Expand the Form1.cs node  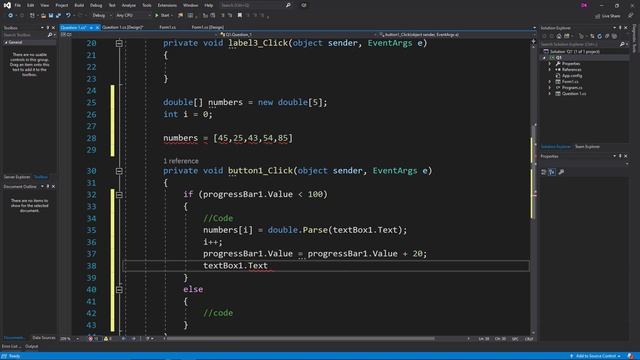click(x=550, y=82)
